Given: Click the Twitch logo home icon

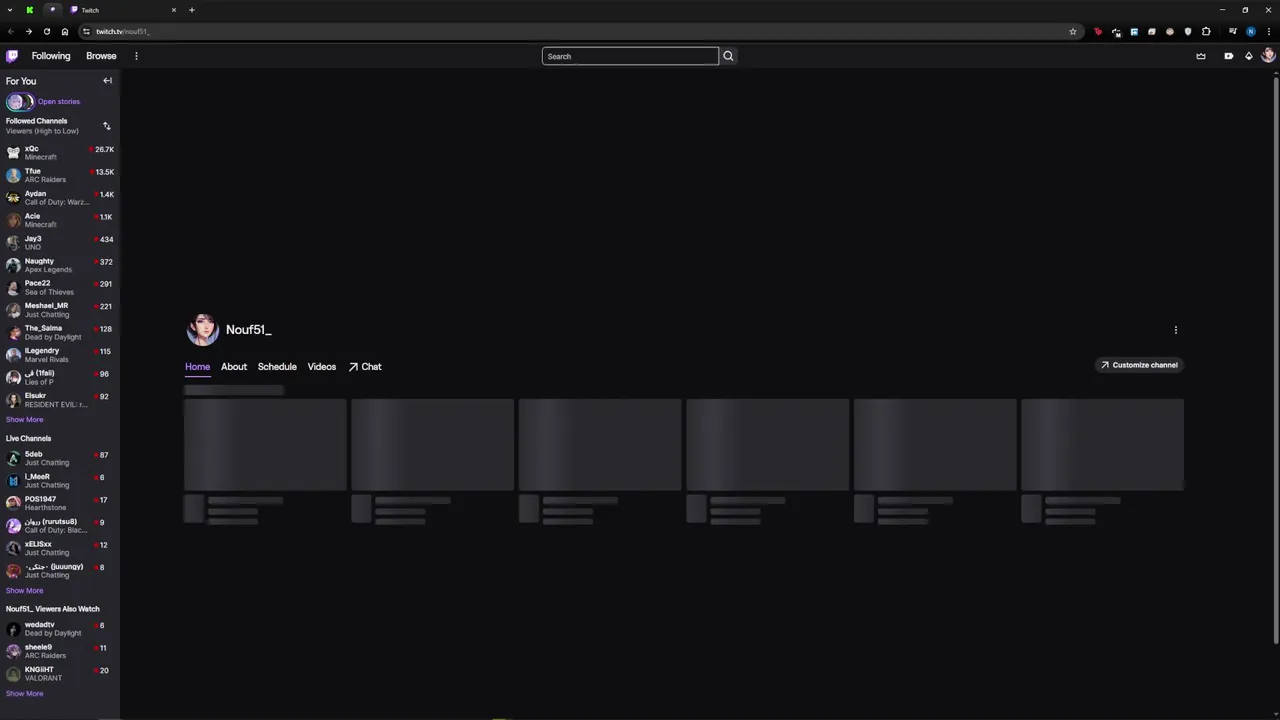Looking at the screenshot, I should tap(12, 56).
